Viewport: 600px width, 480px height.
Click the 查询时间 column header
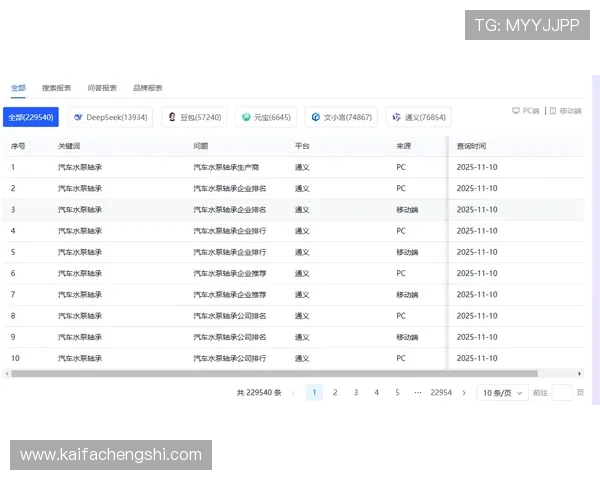tap(471, 146)
